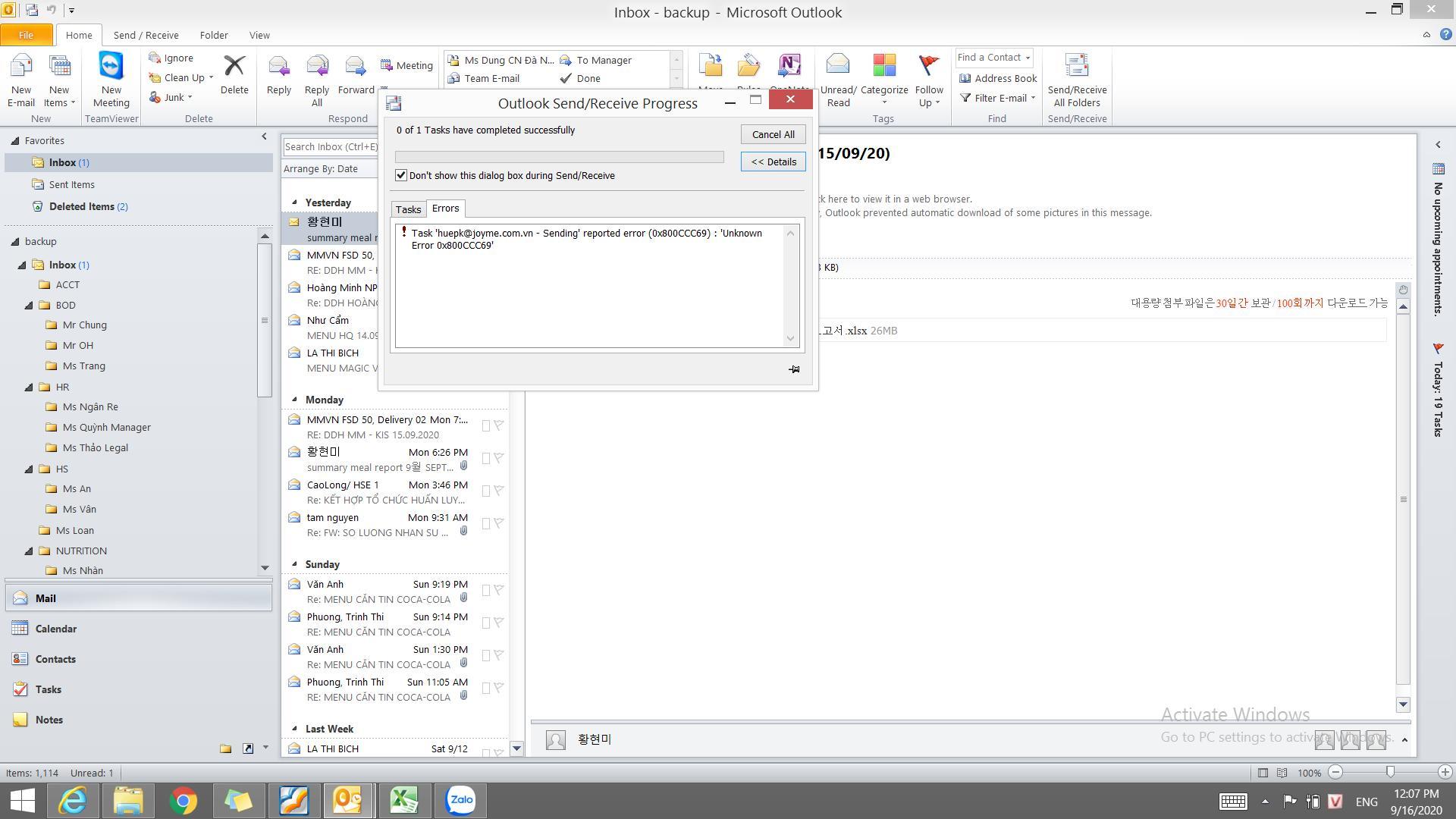Image resolution: width=1456 pixels, height=819 pixels.
Task: Toggle flag on MMVN FSD Monday email
Action: [x=499, y=425]
